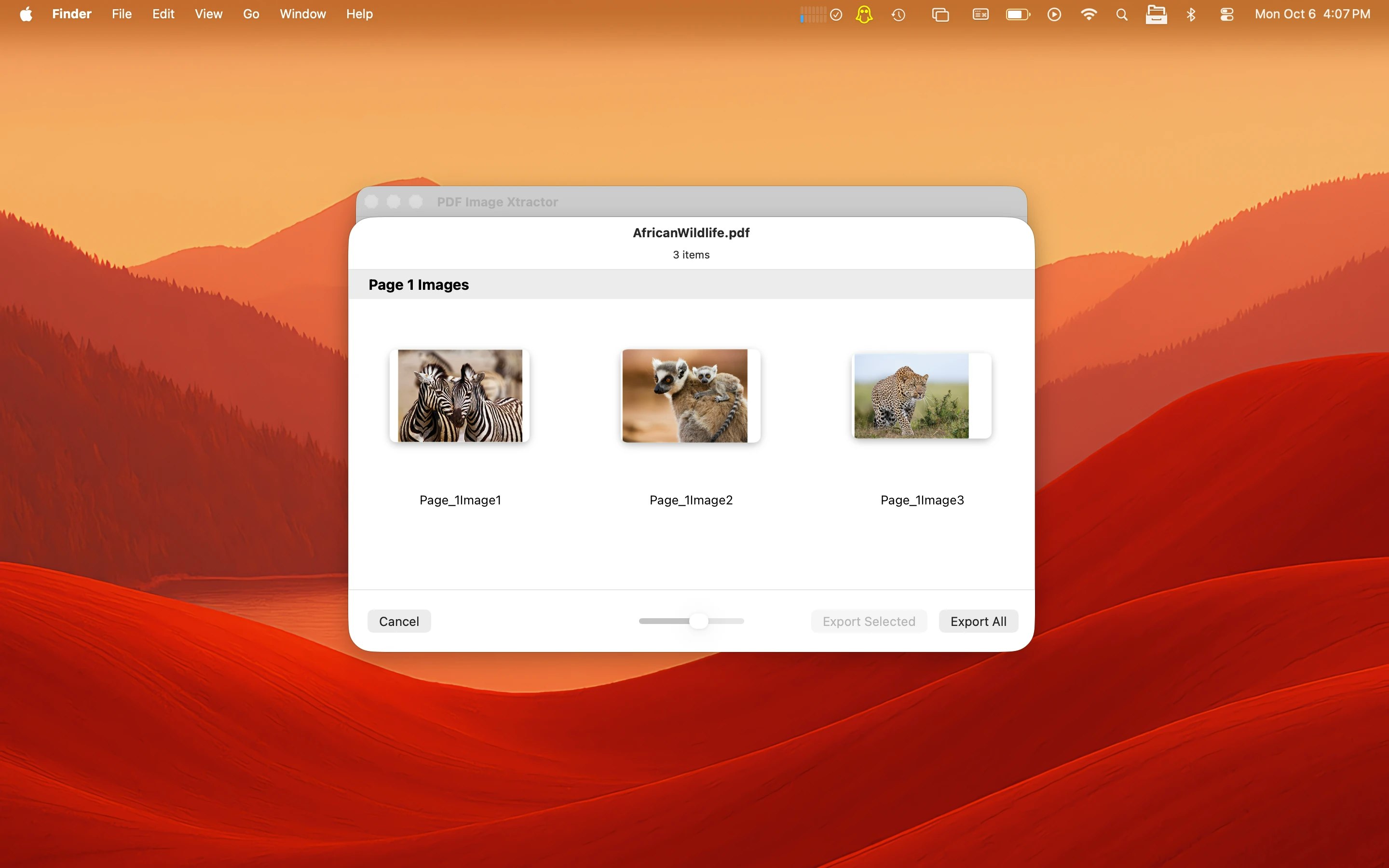Click the Bluetooth menu bar icon
This screenshot has width=1389, height=868.
(1191, 14)
